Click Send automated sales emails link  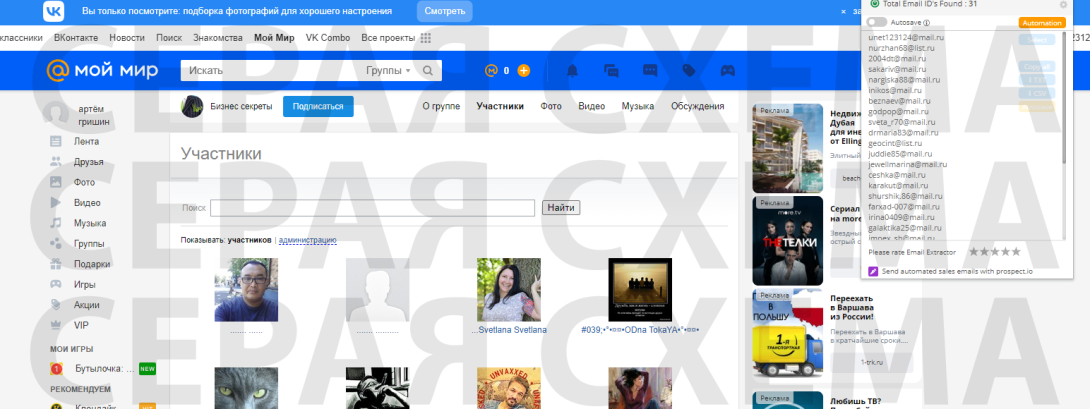(x=957, y=271)
